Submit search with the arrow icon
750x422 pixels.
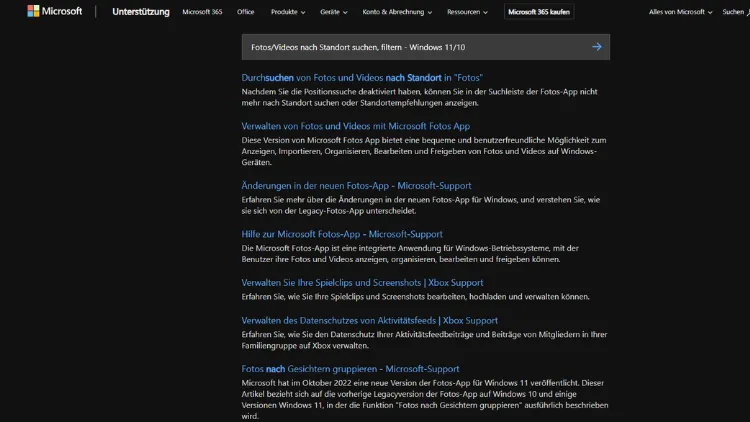[596, 47]
